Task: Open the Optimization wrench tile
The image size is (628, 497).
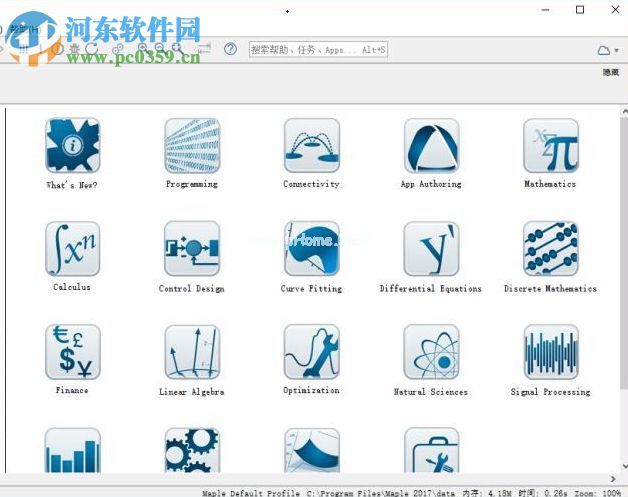Action: 312,352
